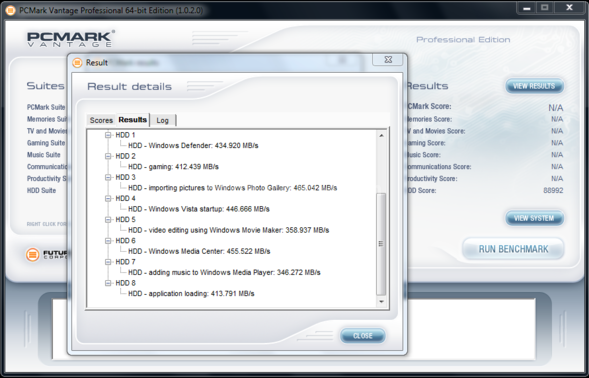The height and width of the screenshot is (378, 589).
Task: Select the HDD 8 tree item
Action: [x=125, y=283]
